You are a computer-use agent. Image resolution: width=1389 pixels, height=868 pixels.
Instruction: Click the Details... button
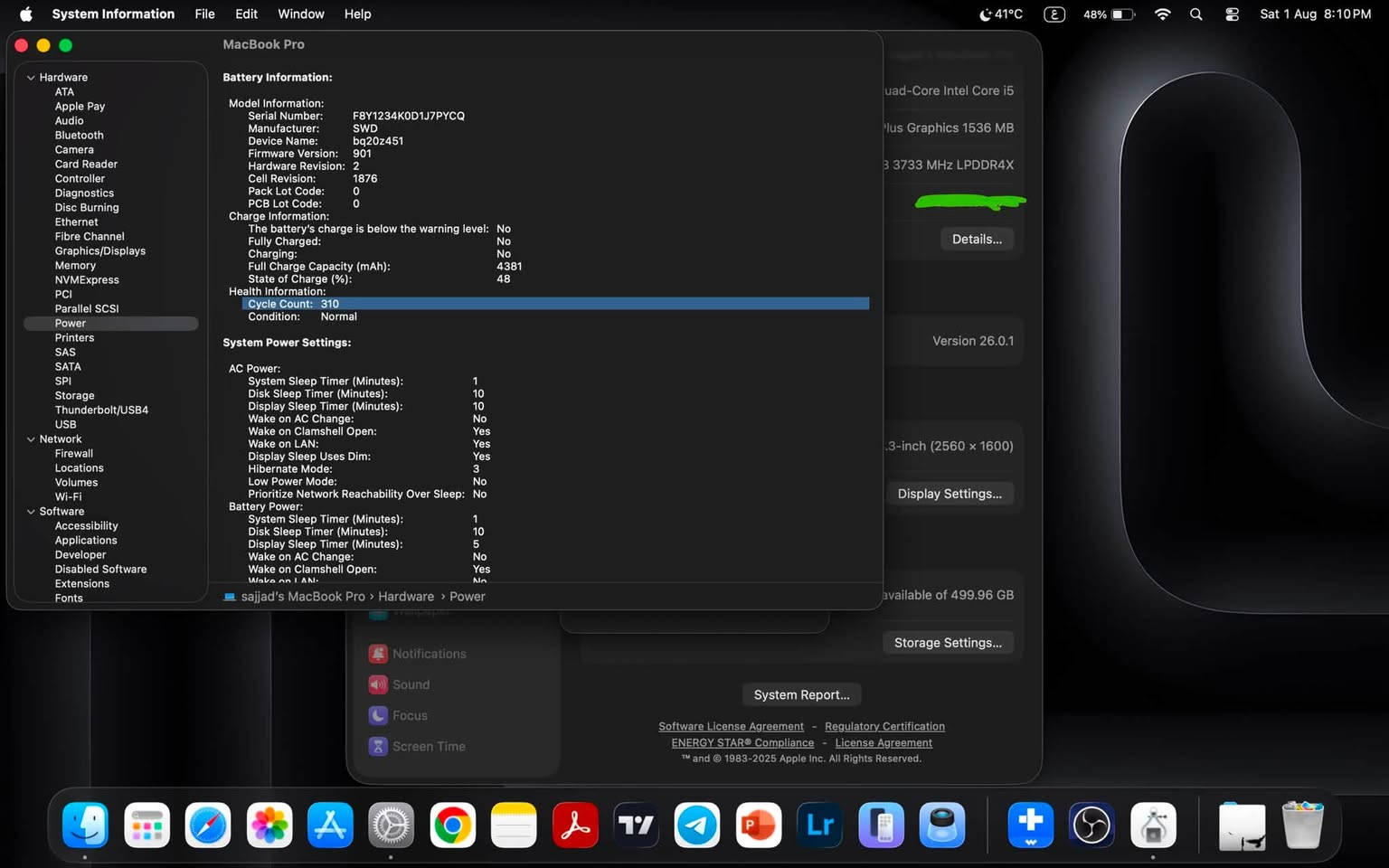pyautogui.click(x=977, y=240)
